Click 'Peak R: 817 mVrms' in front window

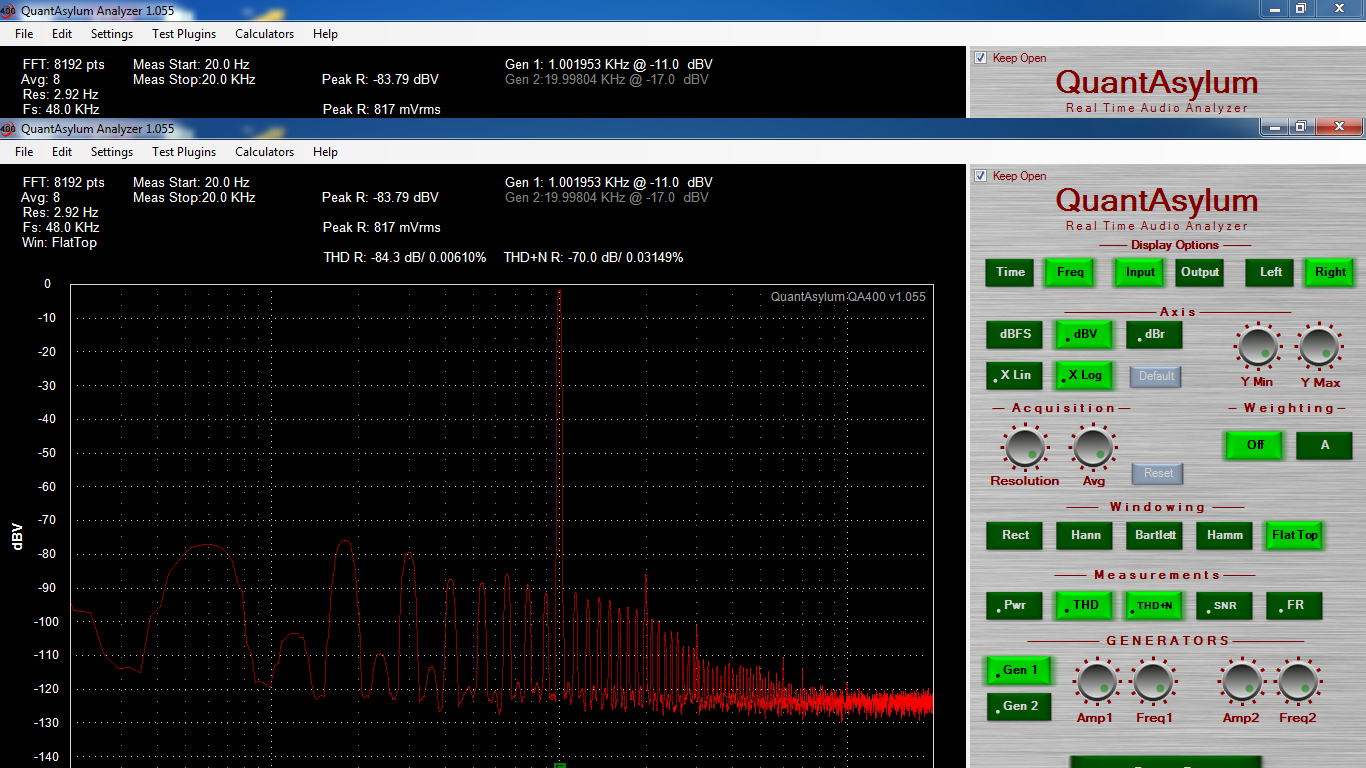(x=382, y=227)
